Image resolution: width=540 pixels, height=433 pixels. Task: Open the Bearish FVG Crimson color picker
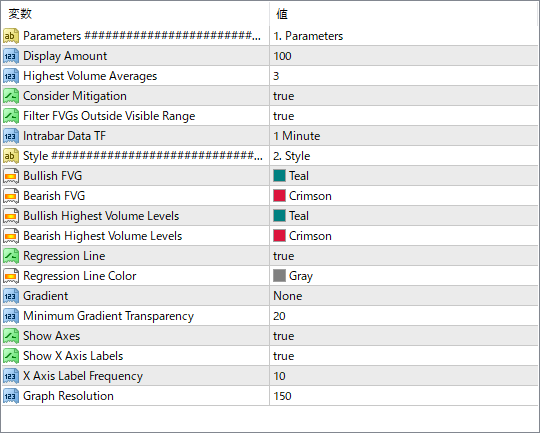(279, 196)
